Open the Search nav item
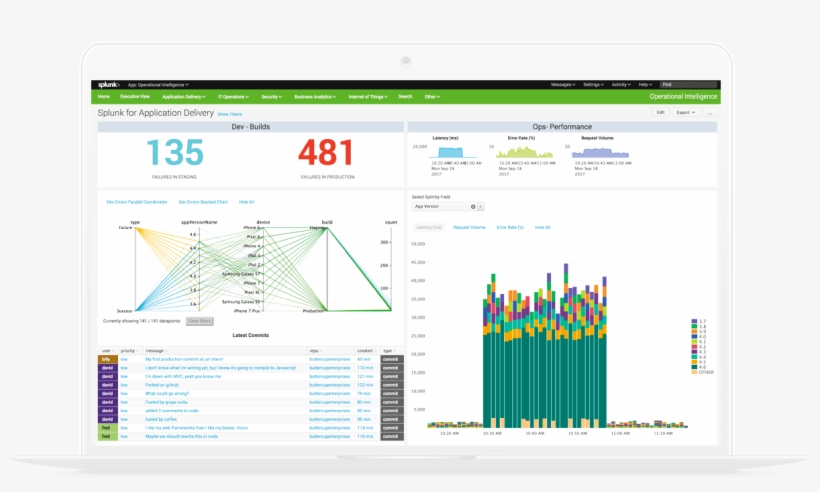The image size is (820, 492). click(x=405, y=97)
